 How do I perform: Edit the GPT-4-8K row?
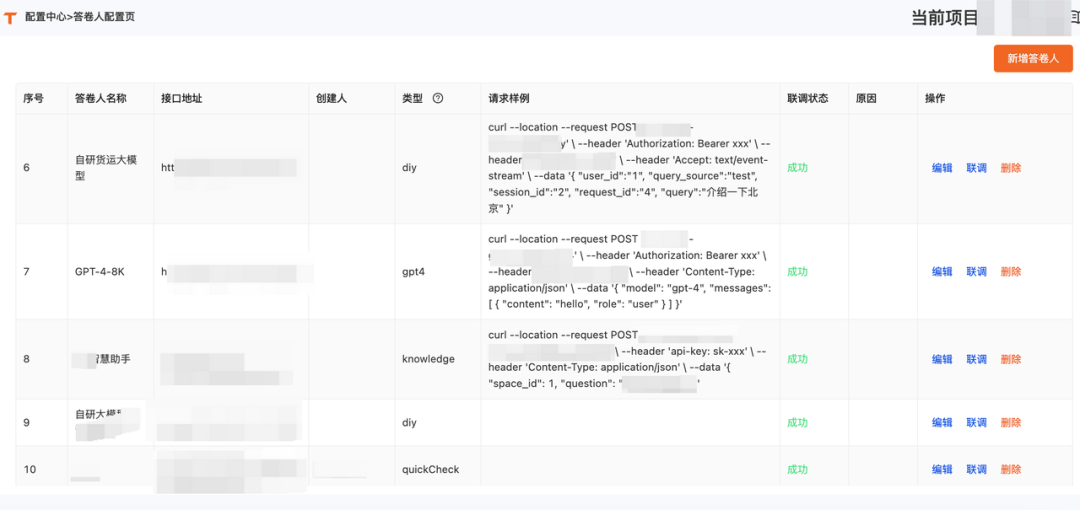[x=942, y=272]
